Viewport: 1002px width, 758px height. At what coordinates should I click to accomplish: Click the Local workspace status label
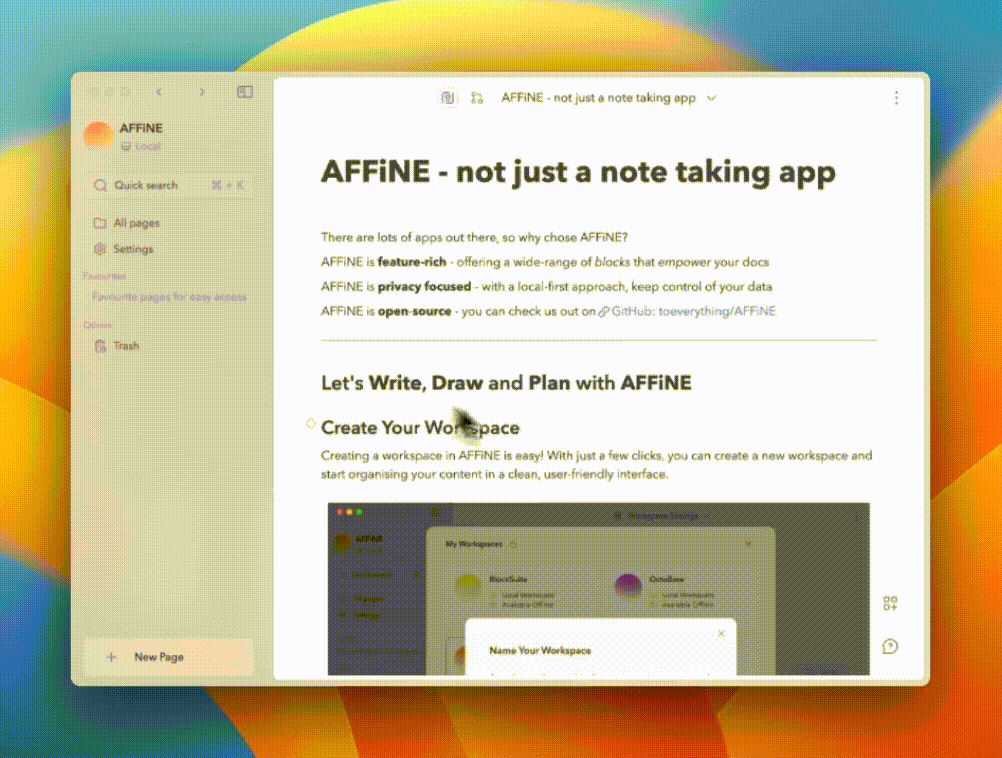pyautogui.click(x=141, y=146)
